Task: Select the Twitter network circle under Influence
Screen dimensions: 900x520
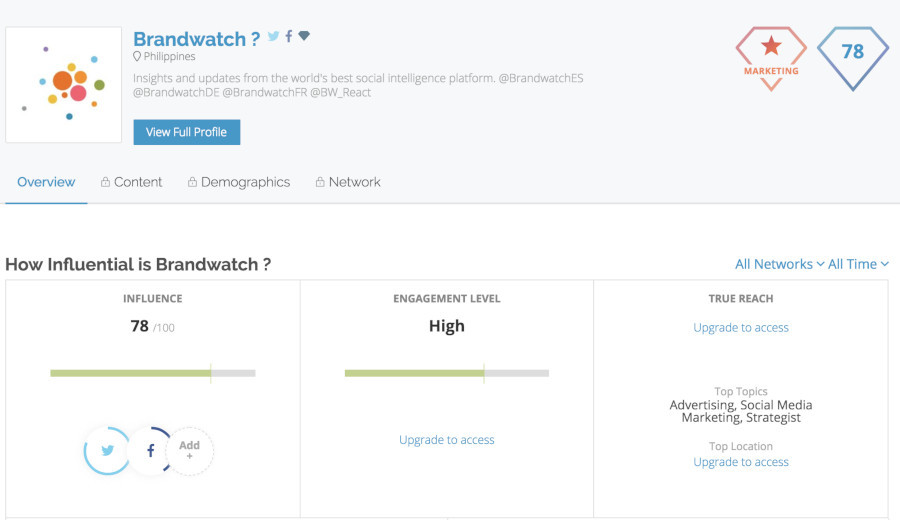Action: click(x=107, y=451)
